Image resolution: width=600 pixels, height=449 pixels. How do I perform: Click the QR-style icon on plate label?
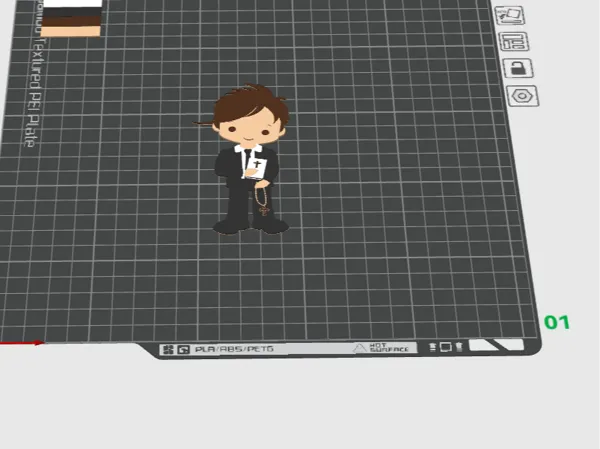click(x=168, y=349)
